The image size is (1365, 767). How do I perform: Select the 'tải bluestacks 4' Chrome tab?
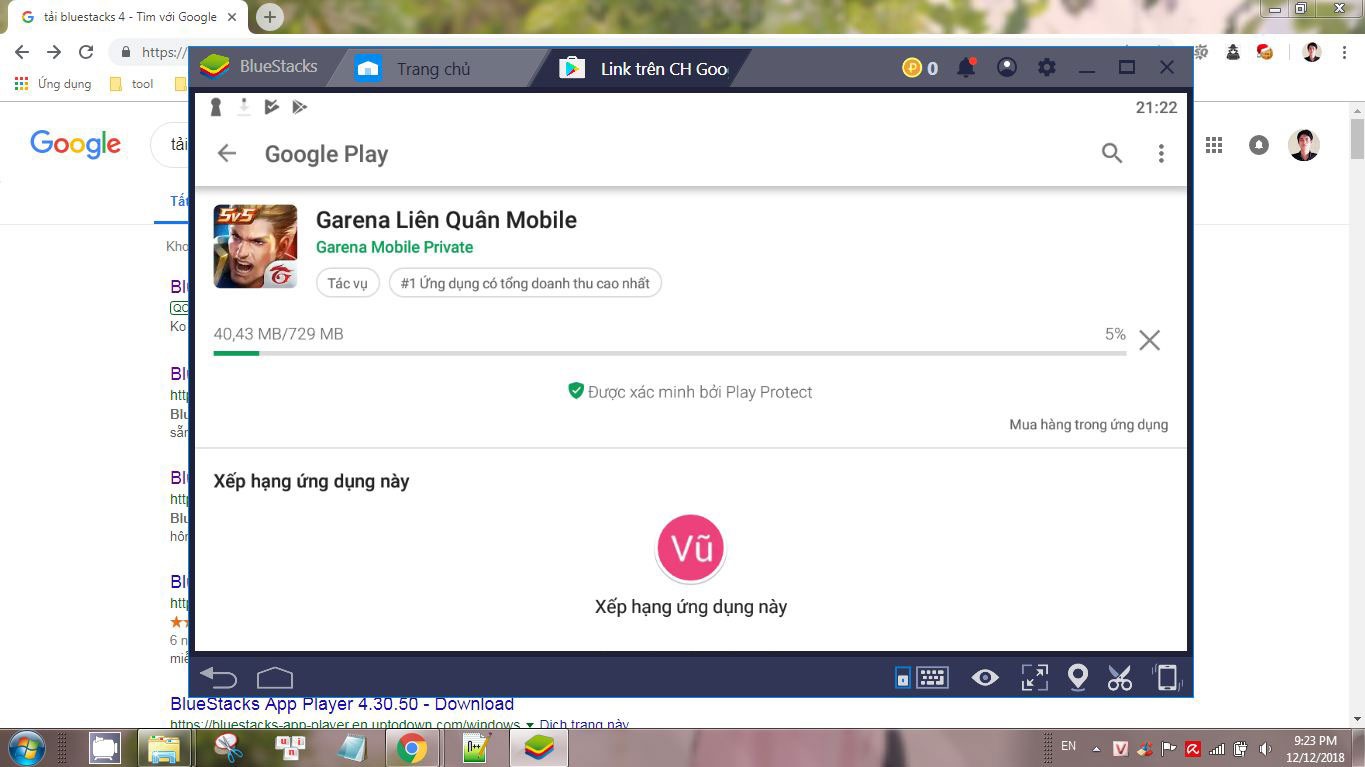(127, 17)
